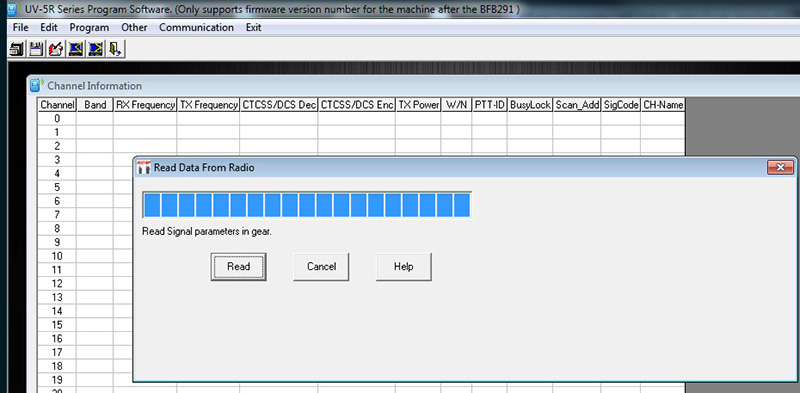This screenshot has height=393, width=800.
Task: Click the Read button in the dialog
Action: 238,266
